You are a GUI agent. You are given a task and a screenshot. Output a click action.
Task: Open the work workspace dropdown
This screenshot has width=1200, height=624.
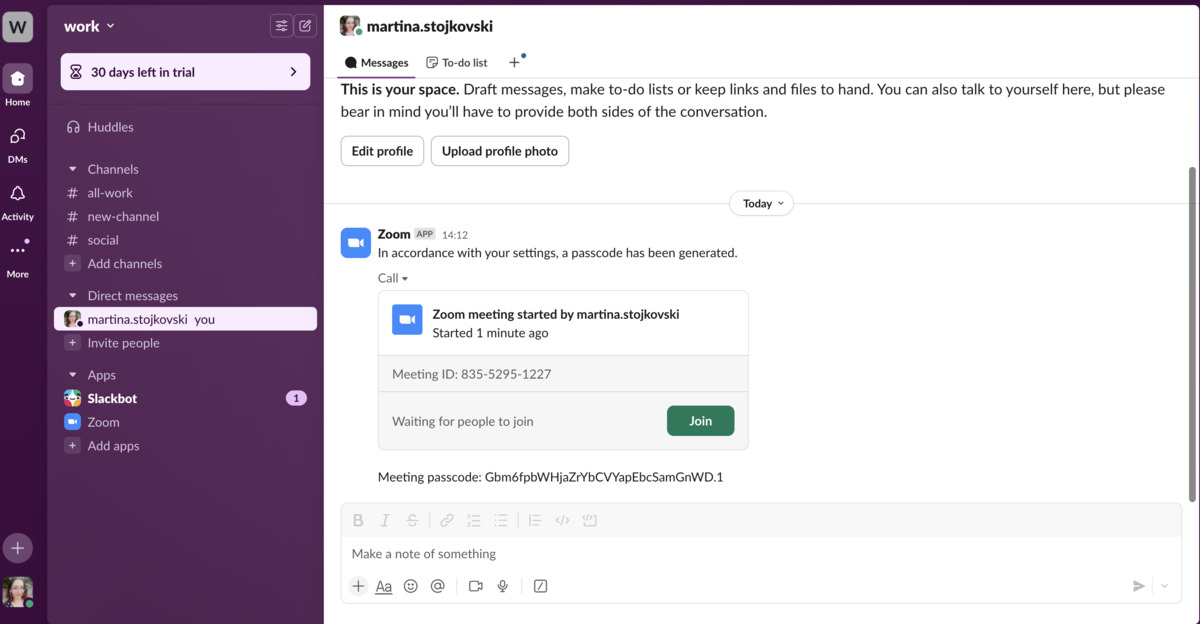point(89,26)
